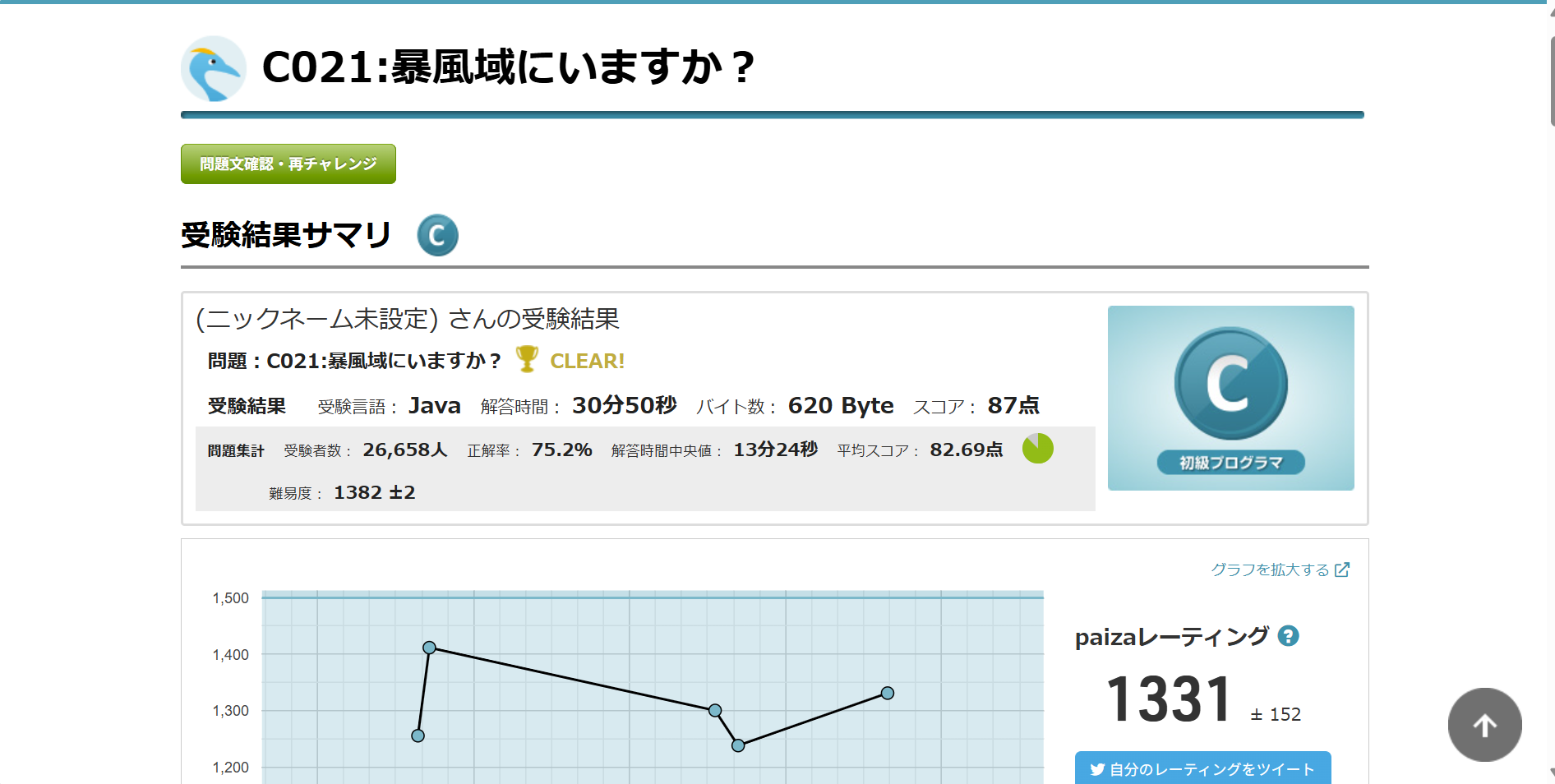Screen dimensions: 1555x784
Task: Open the グラフを拡大する link
Action: 1270,570
